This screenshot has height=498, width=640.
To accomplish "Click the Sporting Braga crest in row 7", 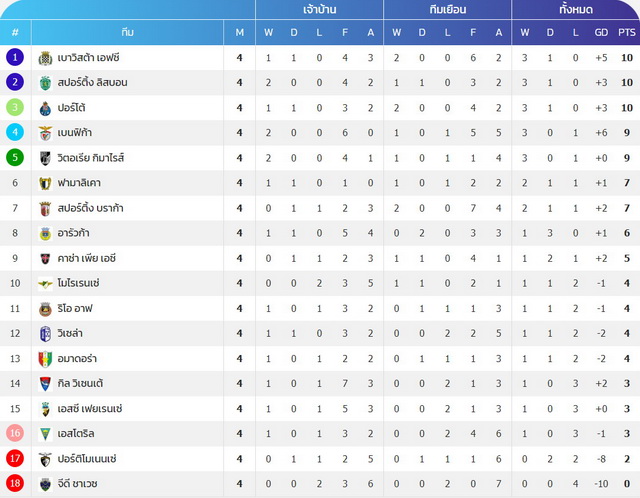I will (45, 209).
